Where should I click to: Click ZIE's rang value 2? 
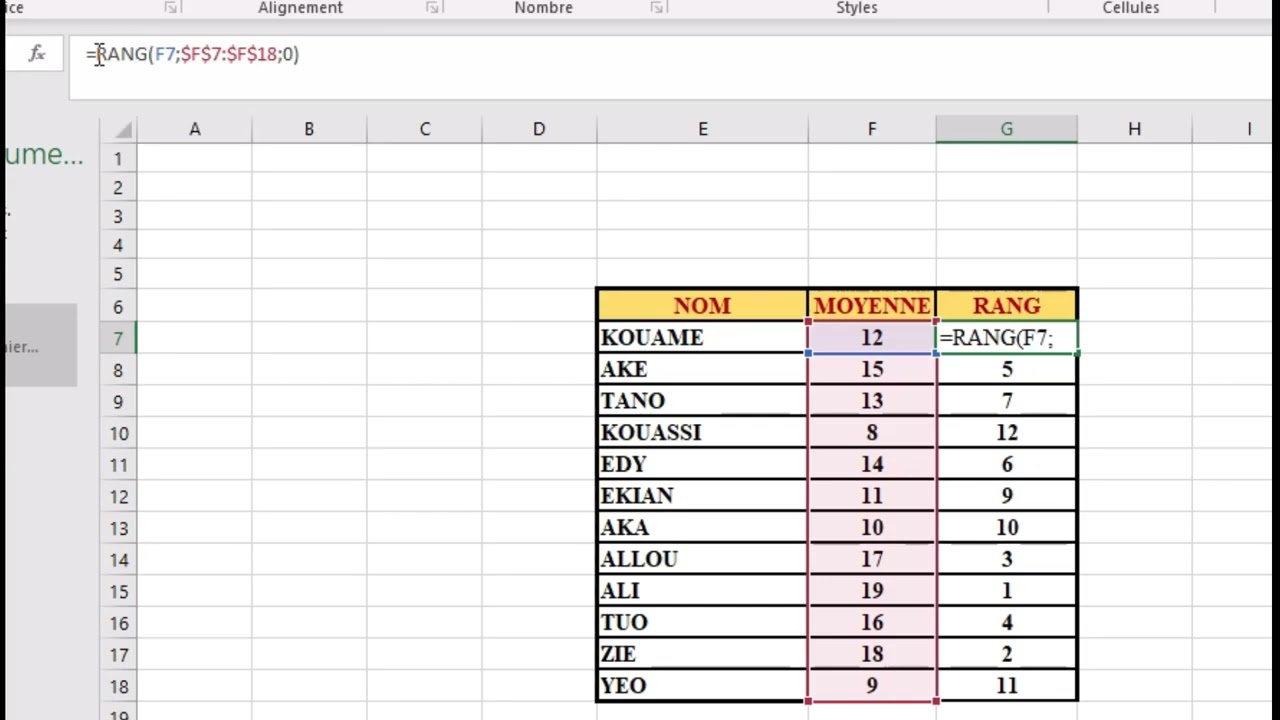[1007, 655]
